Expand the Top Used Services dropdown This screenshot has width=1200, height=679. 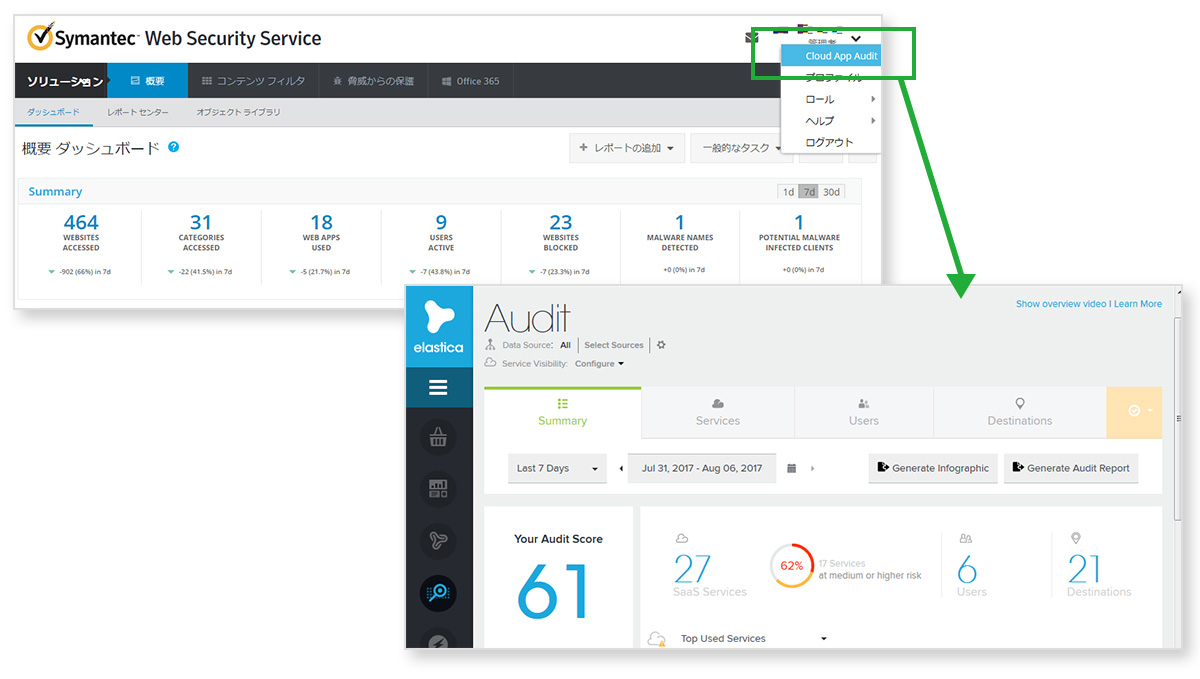coord(823,638)
